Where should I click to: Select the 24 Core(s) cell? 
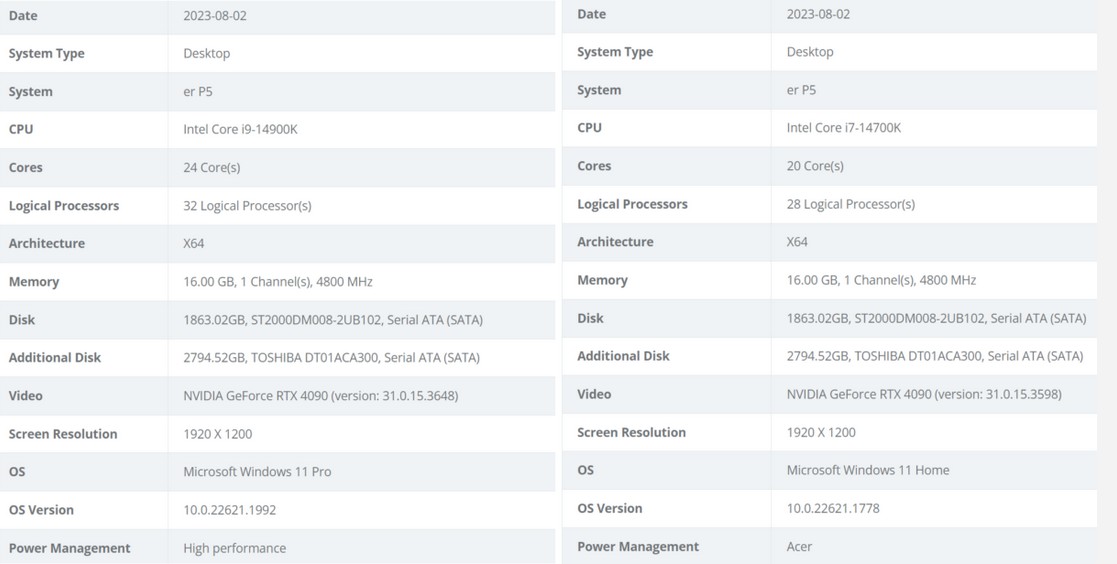211,167
